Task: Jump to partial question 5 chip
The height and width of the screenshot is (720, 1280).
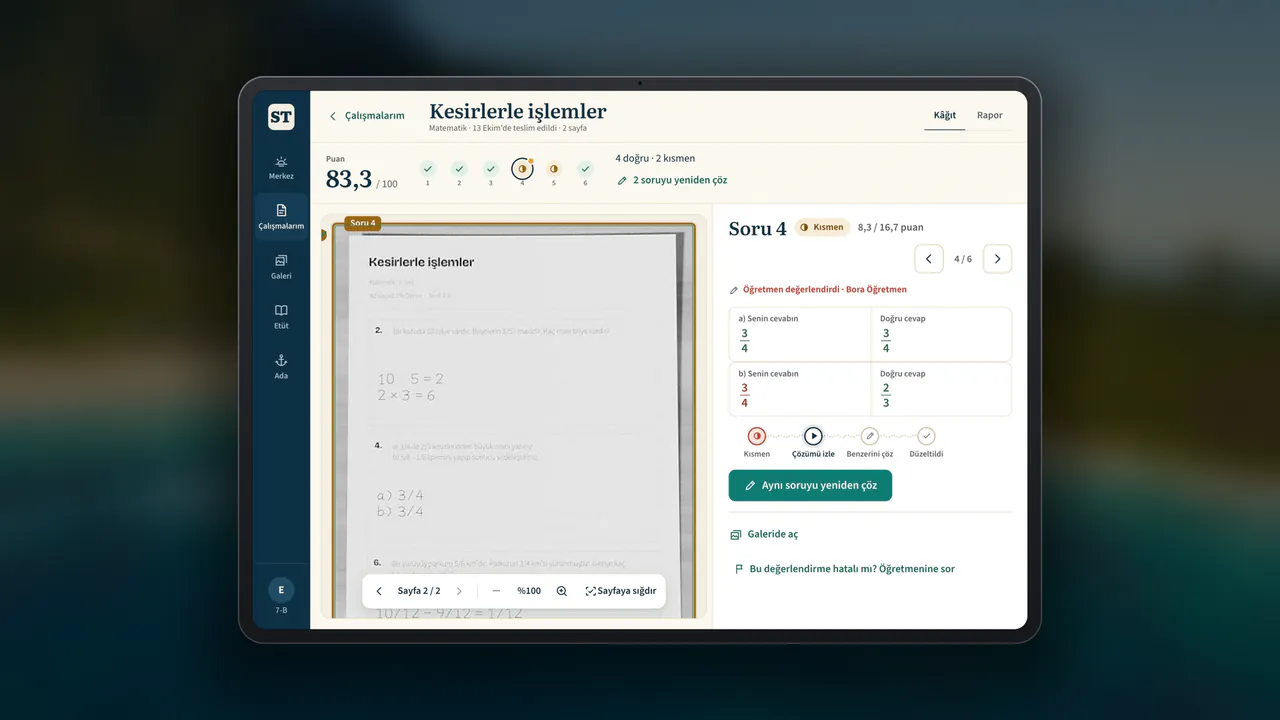Action: (554, 173)
